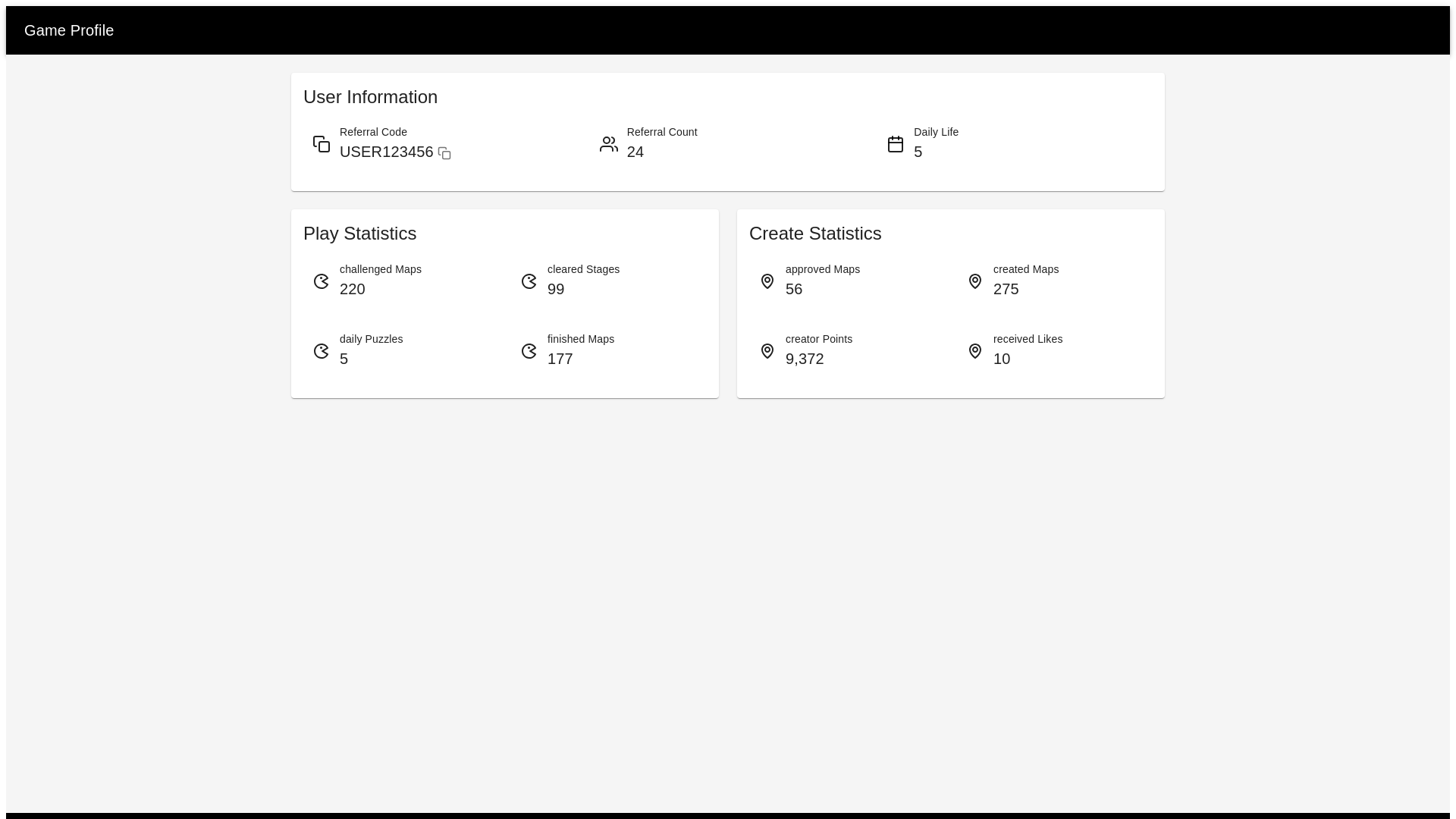Click the map pin icon beside created Maps
This screenshot has width=1456, height=819.
[x=975, y=281]
